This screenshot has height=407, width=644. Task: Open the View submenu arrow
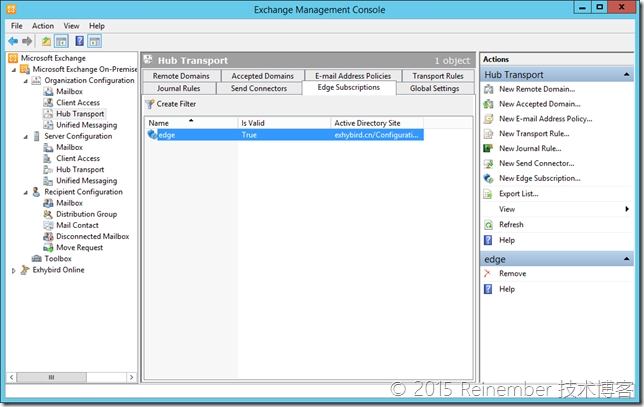(x=627, y=209)
